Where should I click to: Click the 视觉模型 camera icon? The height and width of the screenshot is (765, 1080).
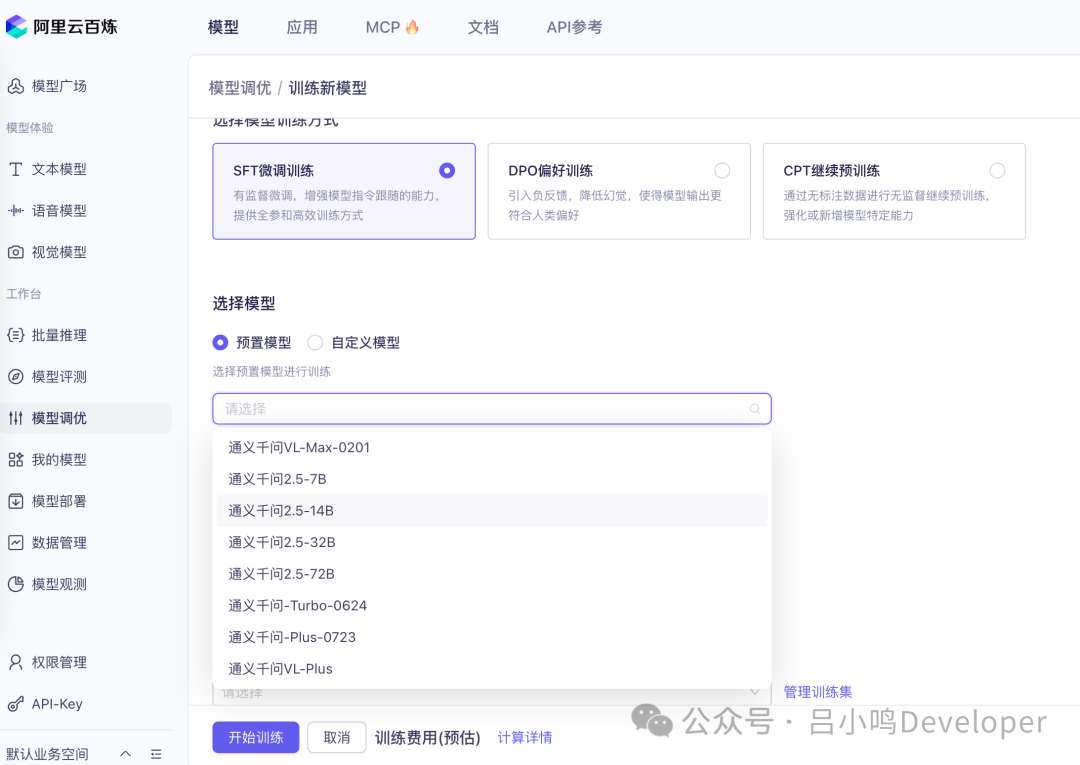tap(15, 253)
